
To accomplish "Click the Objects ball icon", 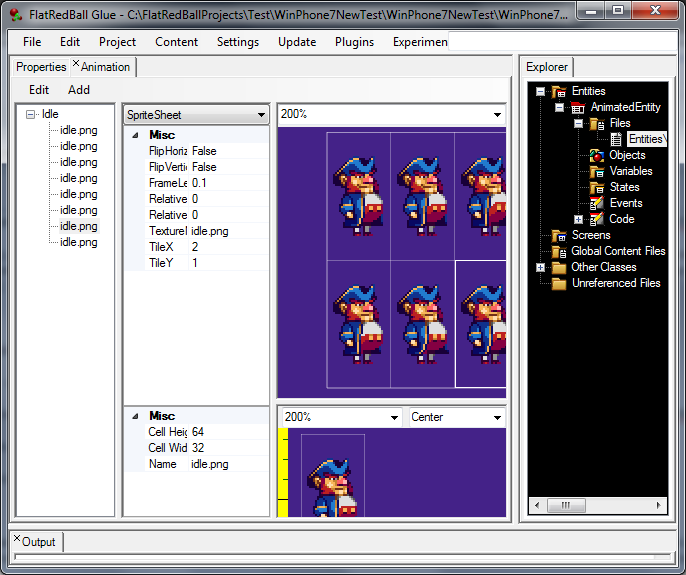I will pos(597,156).
